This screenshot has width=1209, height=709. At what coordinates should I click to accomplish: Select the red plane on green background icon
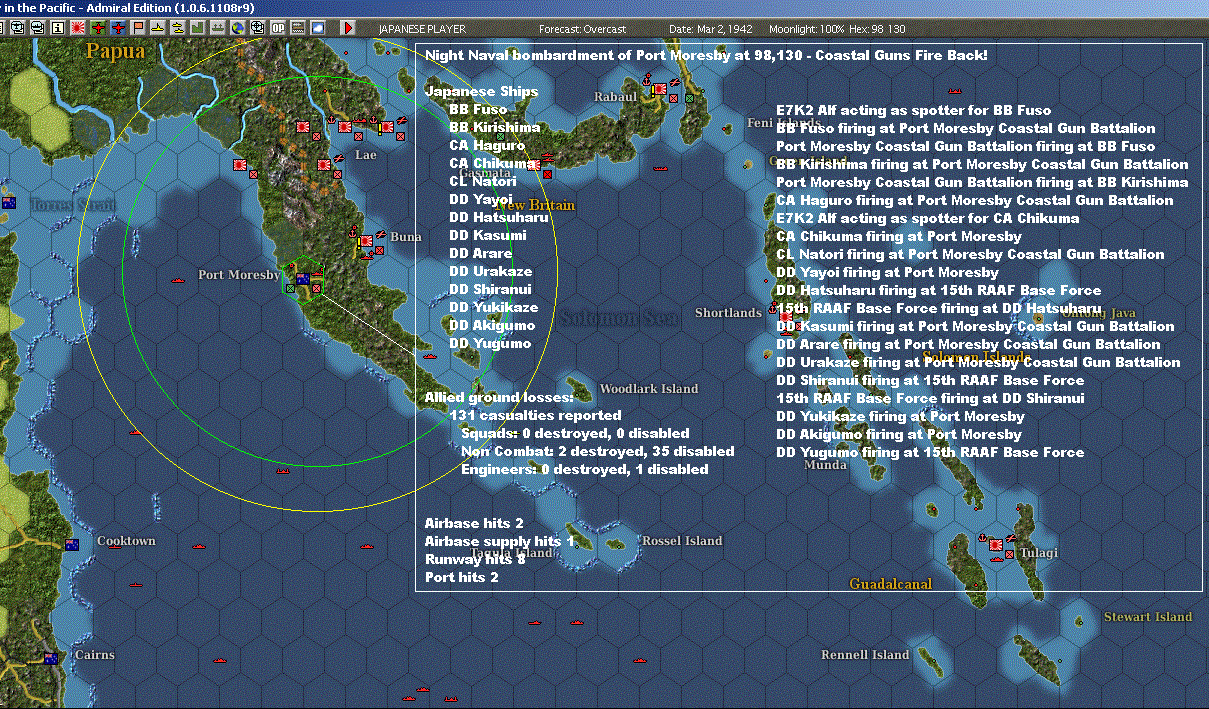[x=98, y=28]
